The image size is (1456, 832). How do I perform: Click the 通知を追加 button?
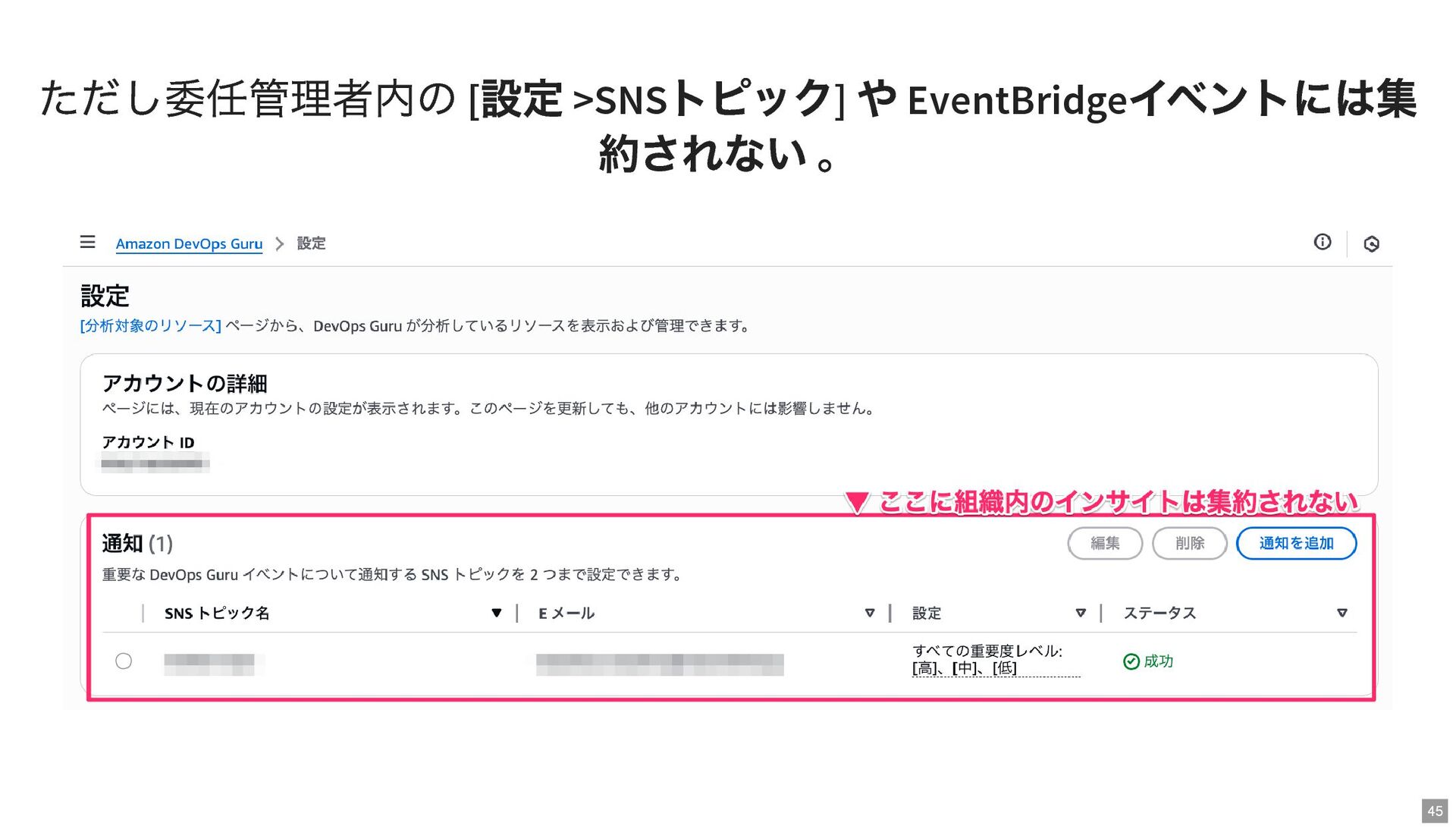1295,543
